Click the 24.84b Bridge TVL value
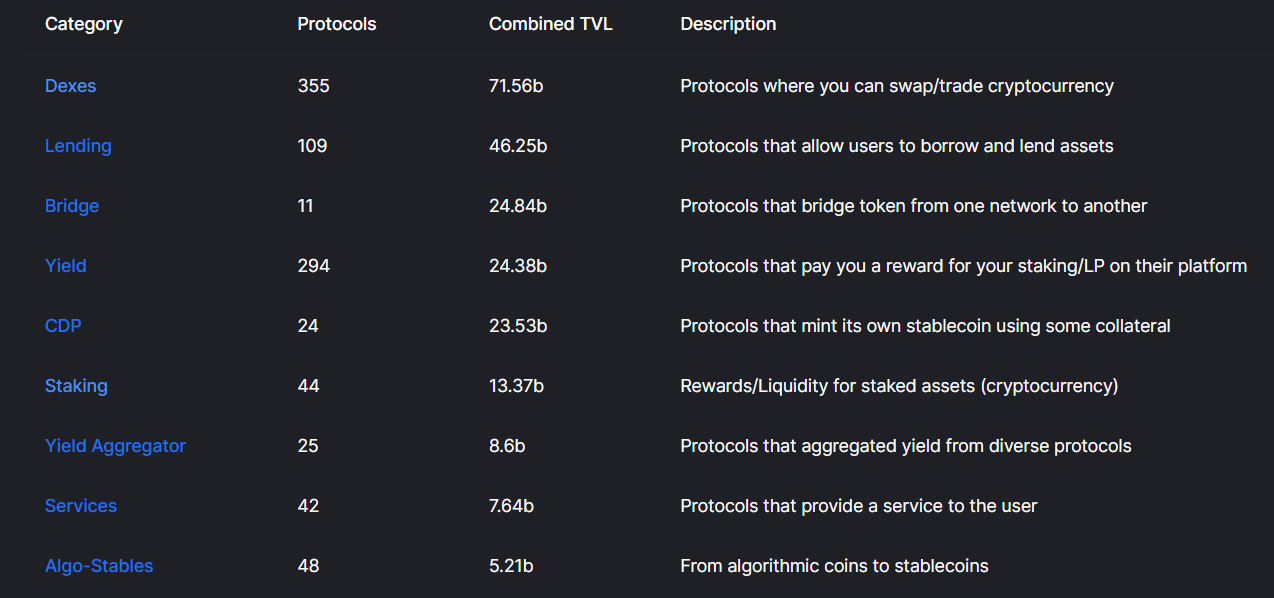The width and height of the screenshot is (1274, 598). pyautogui.click(x=518, y=206)
